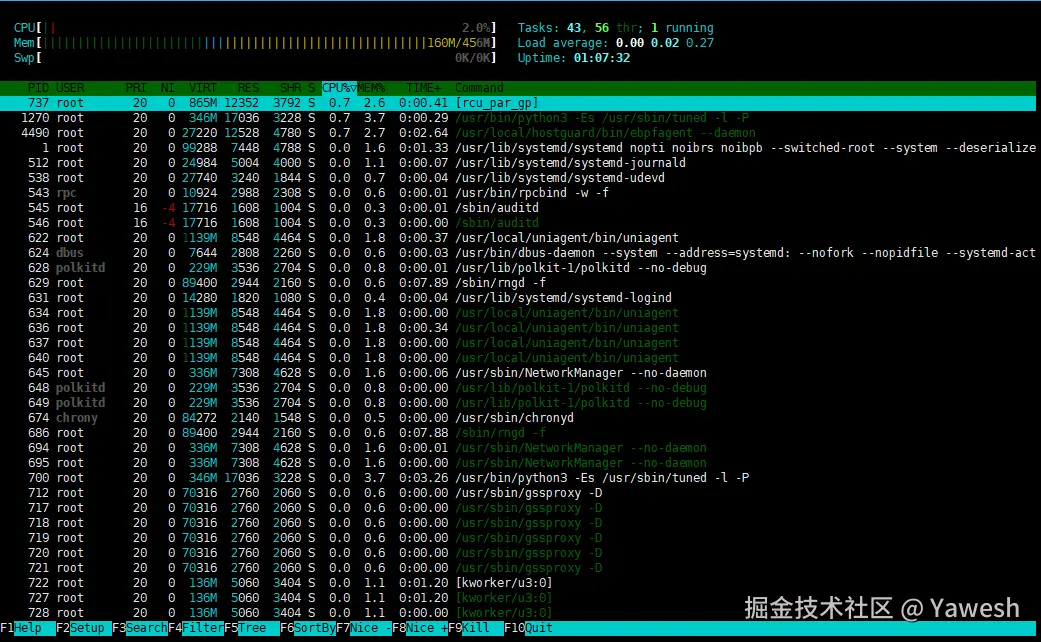Click the Load average values
This screenshot has height=642, width=1041.
coord(665,42)
